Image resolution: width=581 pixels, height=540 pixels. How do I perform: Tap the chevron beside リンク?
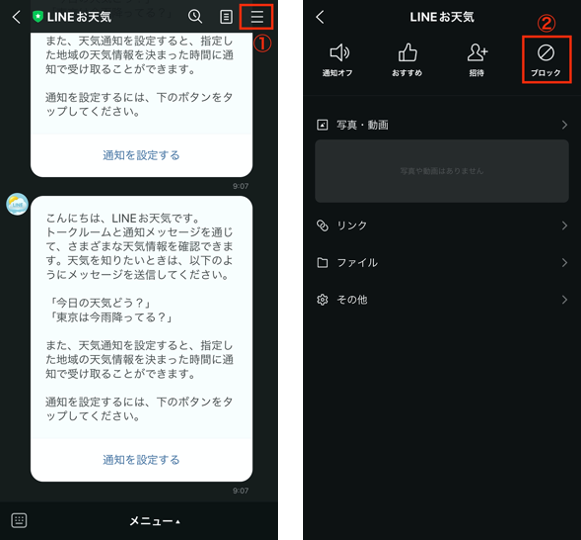click(x=564, y=225)
